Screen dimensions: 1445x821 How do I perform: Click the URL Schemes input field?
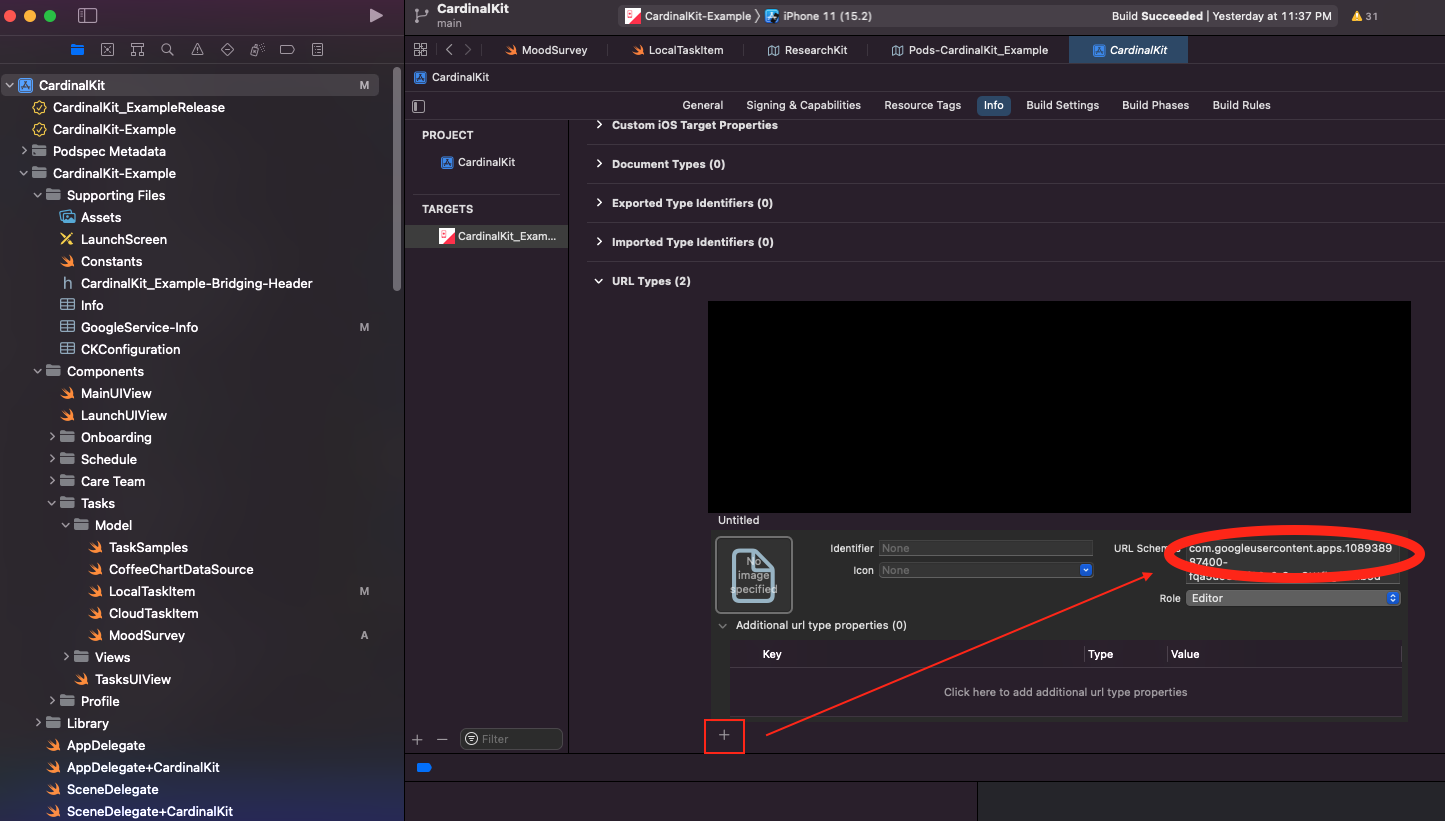click(x=1293, y=562)
